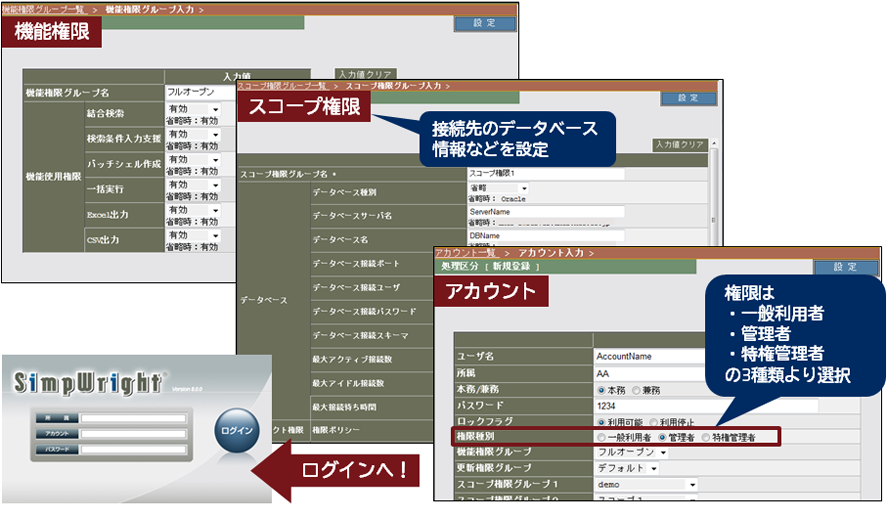Click データベース接続ポート label
Viewport: 890px width, 506px height.
point(356,264)
